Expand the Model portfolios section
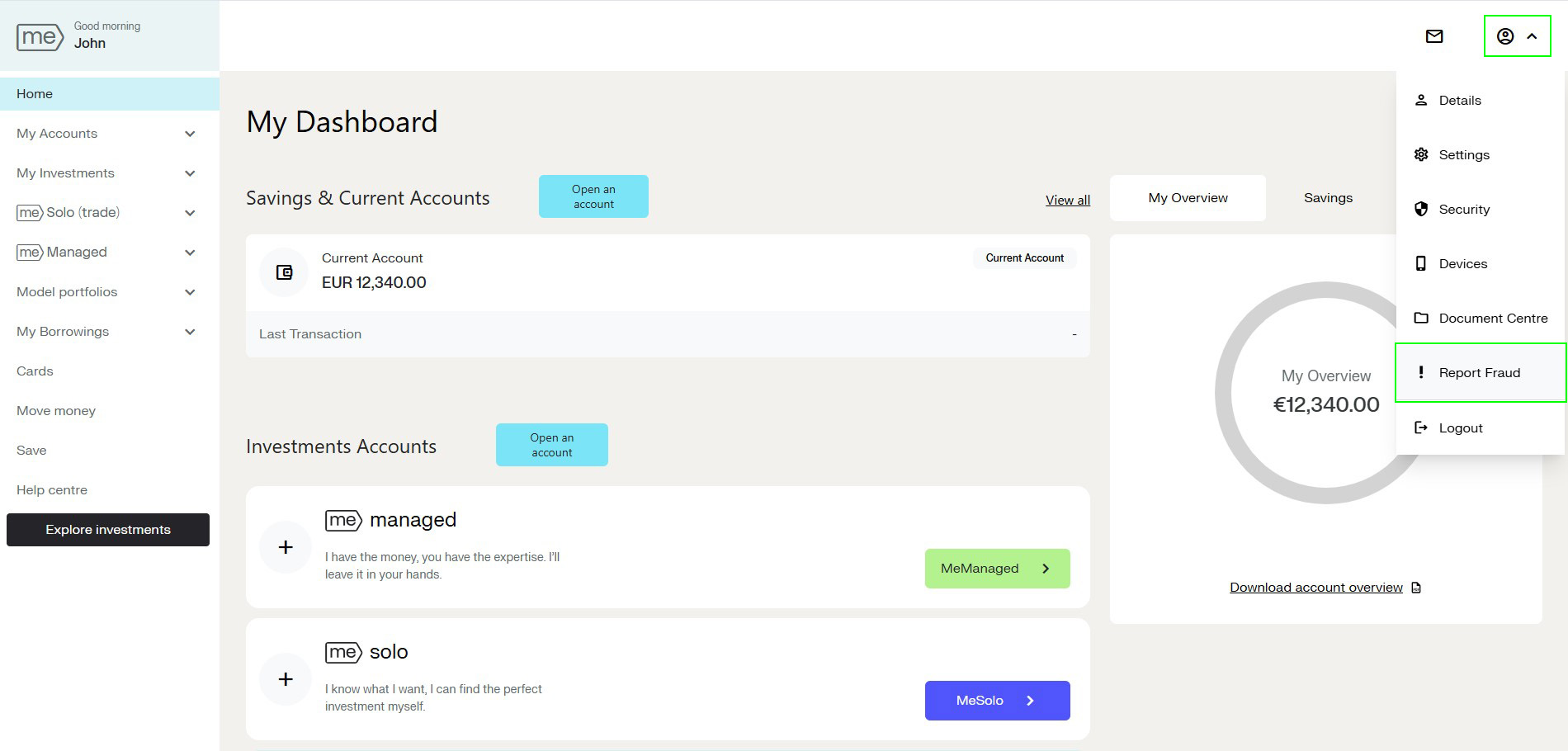Viewport: 1568px width, 751px height. (190, 292)
